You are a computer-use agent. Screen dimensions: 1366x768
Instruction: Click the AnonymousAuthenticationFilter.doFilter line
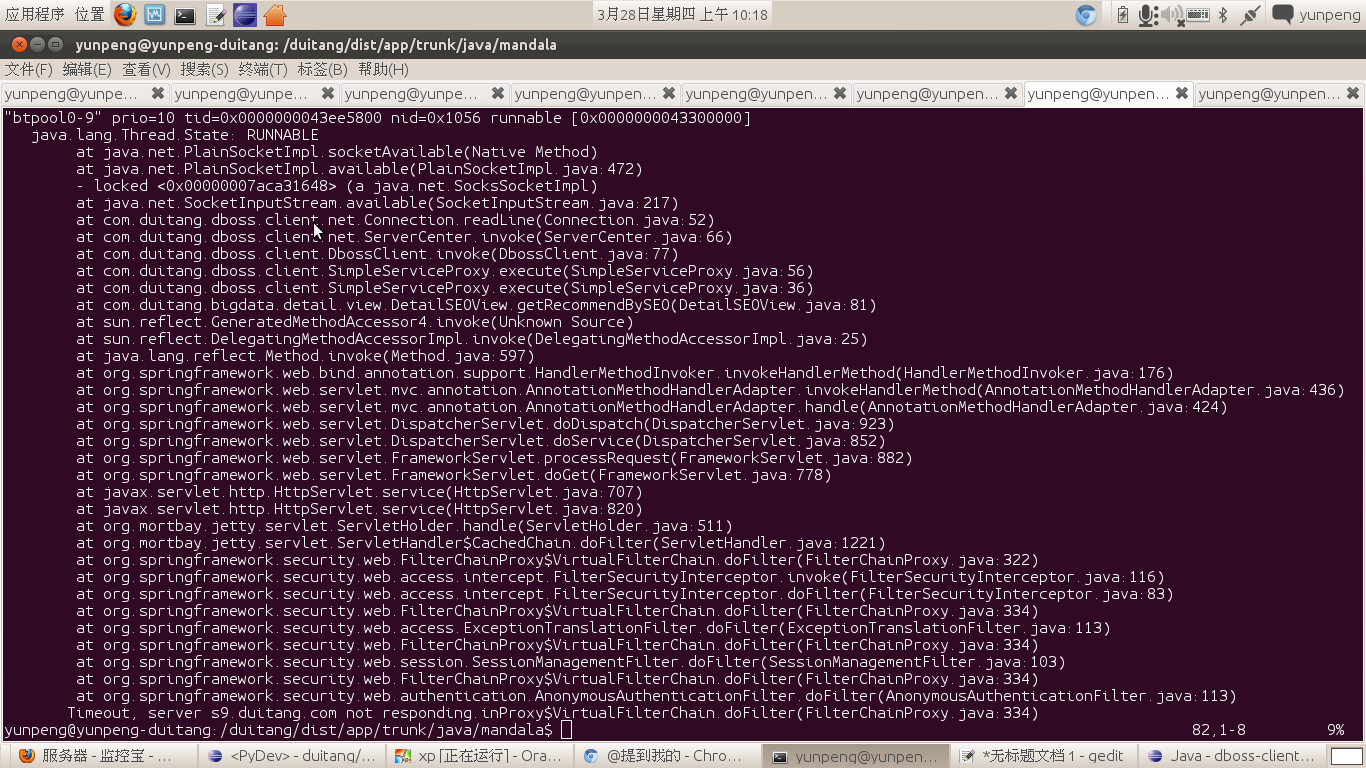tap(656, 696)
